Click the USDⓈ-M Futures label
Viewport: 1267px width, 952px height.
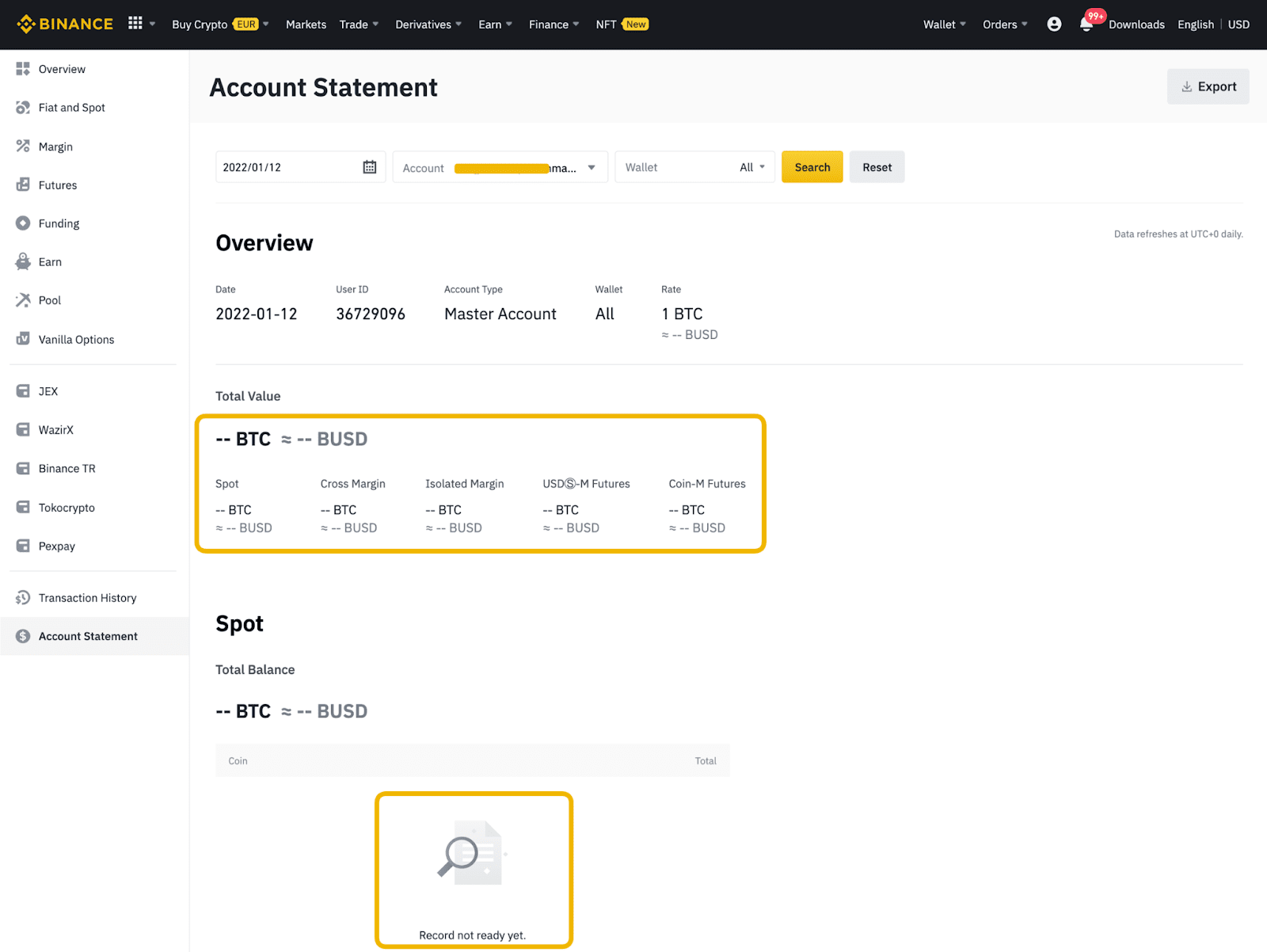586,484
